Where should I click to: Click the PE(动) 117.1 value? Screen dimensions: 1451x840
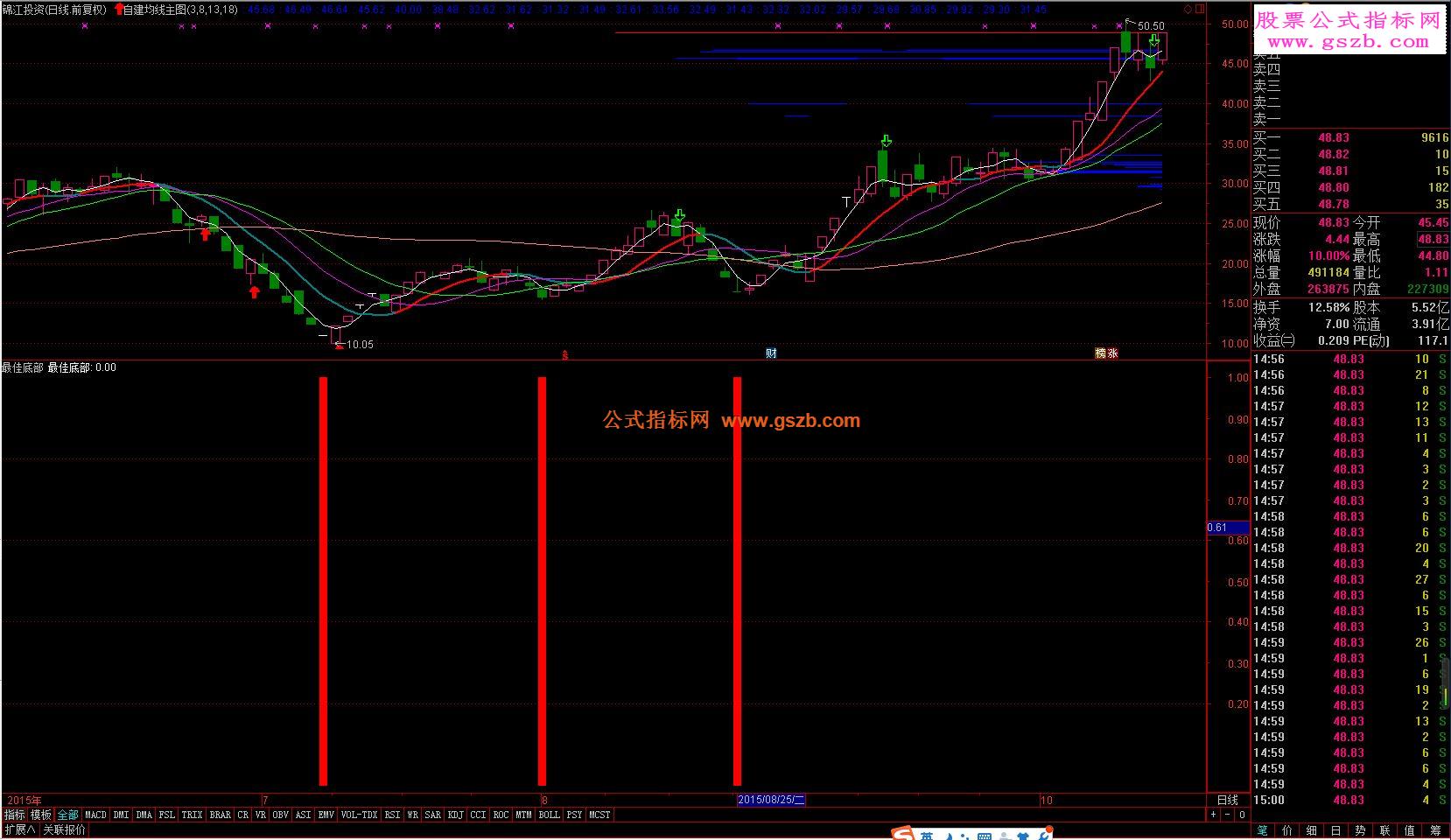click(x=1433, y=341)
